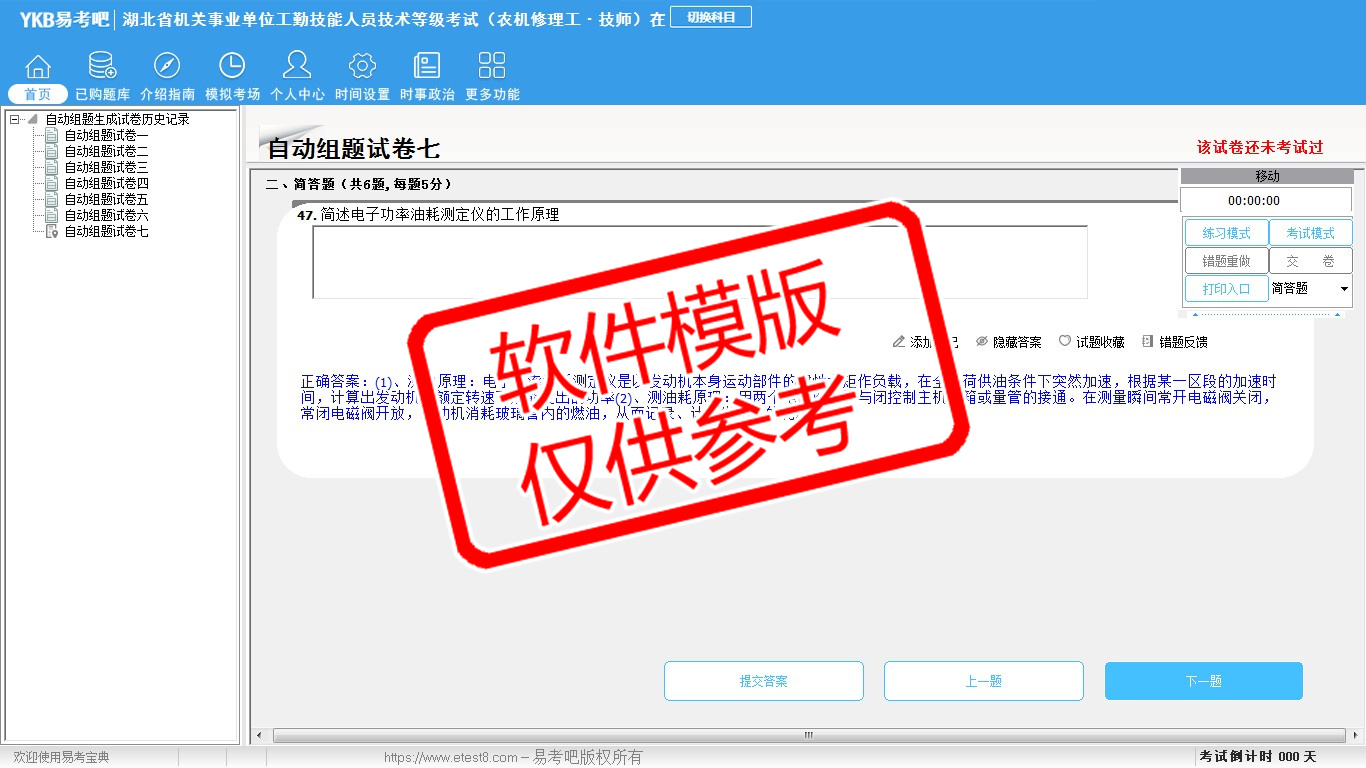Click the document icon of 自动组题试卷三
The image size is (1366, 768).
[52, 167]
